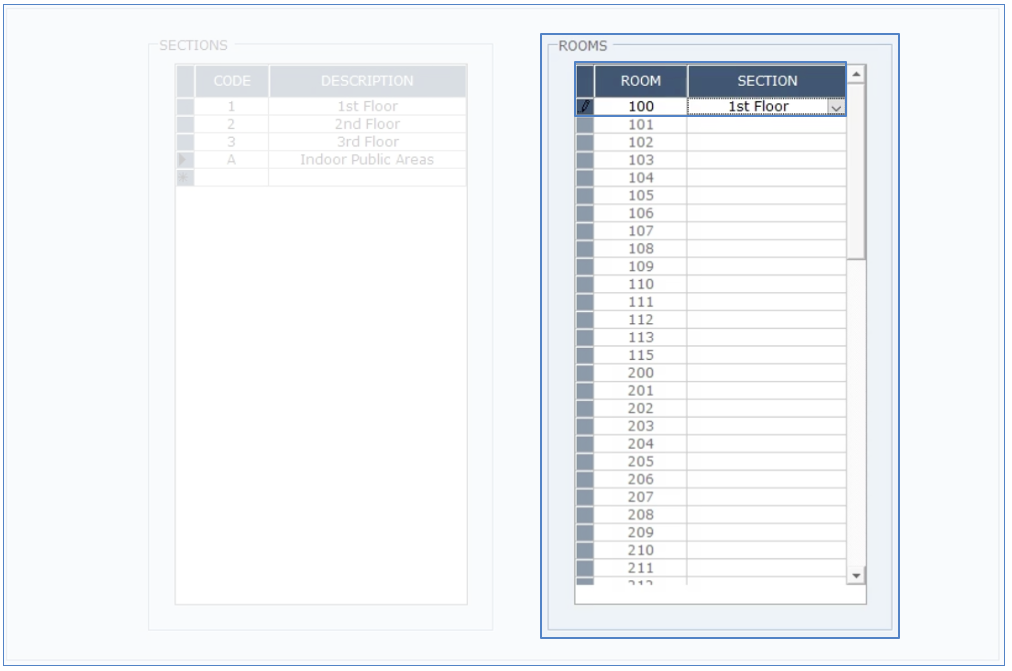
Task: Click the current-row arrow beside Indoor Public Areas
Action: tap(185, 160)
